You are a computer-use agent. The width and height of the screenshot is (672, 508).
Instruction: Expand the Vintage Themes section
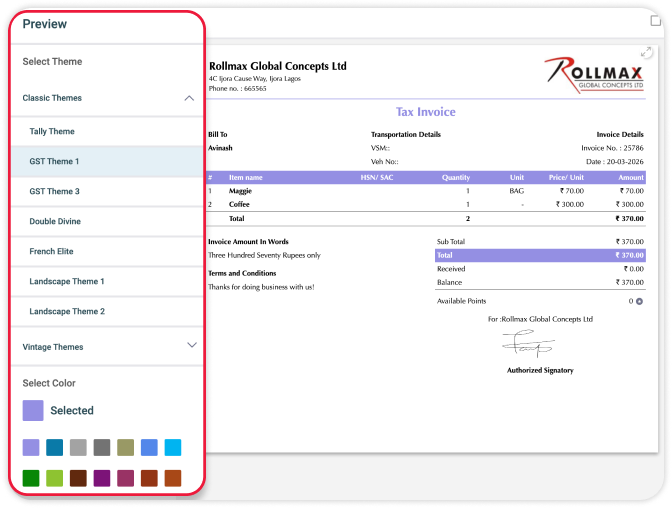pos(191,346)
